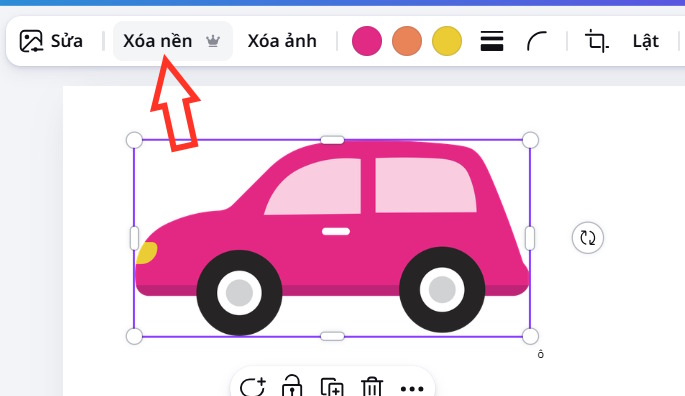Click the rotate circular arrows handle
The image size is (685, 396).
(588, 238)
